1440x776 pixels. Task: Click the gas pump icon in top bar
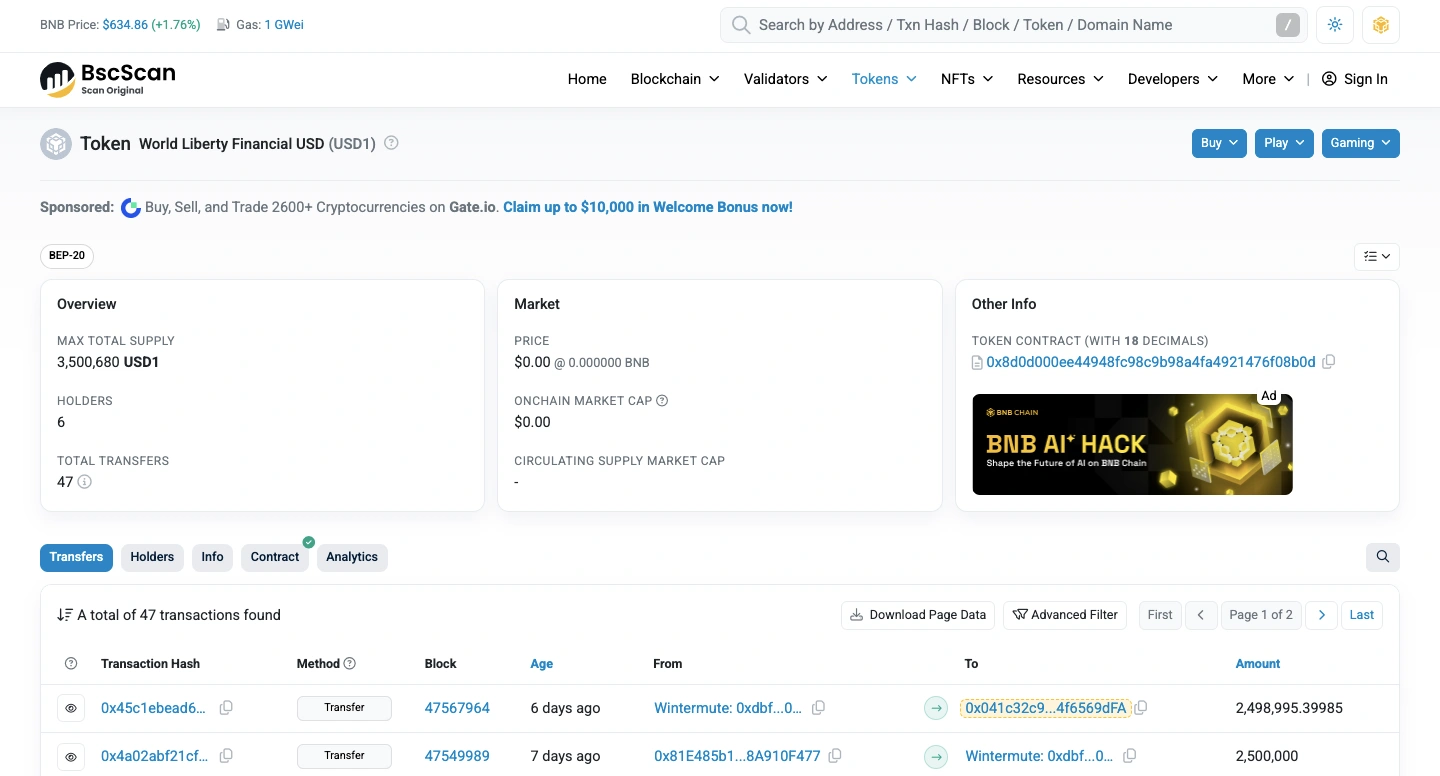pos(223,25)
